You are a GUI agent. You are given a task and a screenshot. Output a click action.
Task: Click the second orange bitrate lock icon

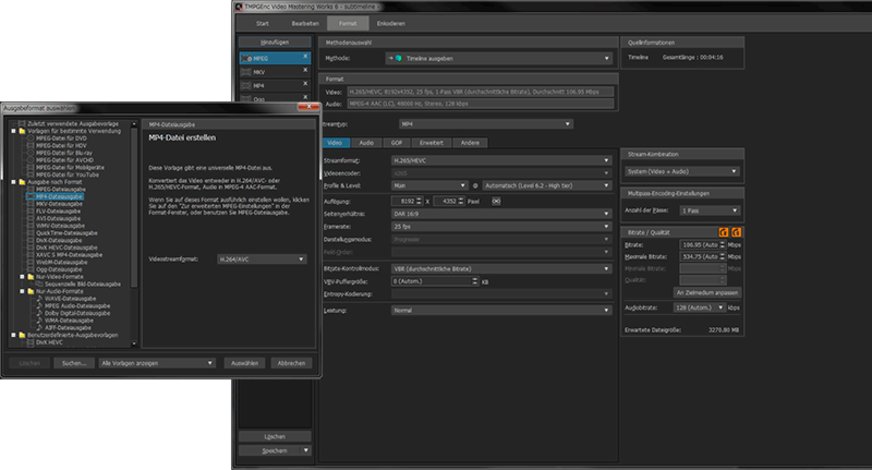[x=735, y=232]
